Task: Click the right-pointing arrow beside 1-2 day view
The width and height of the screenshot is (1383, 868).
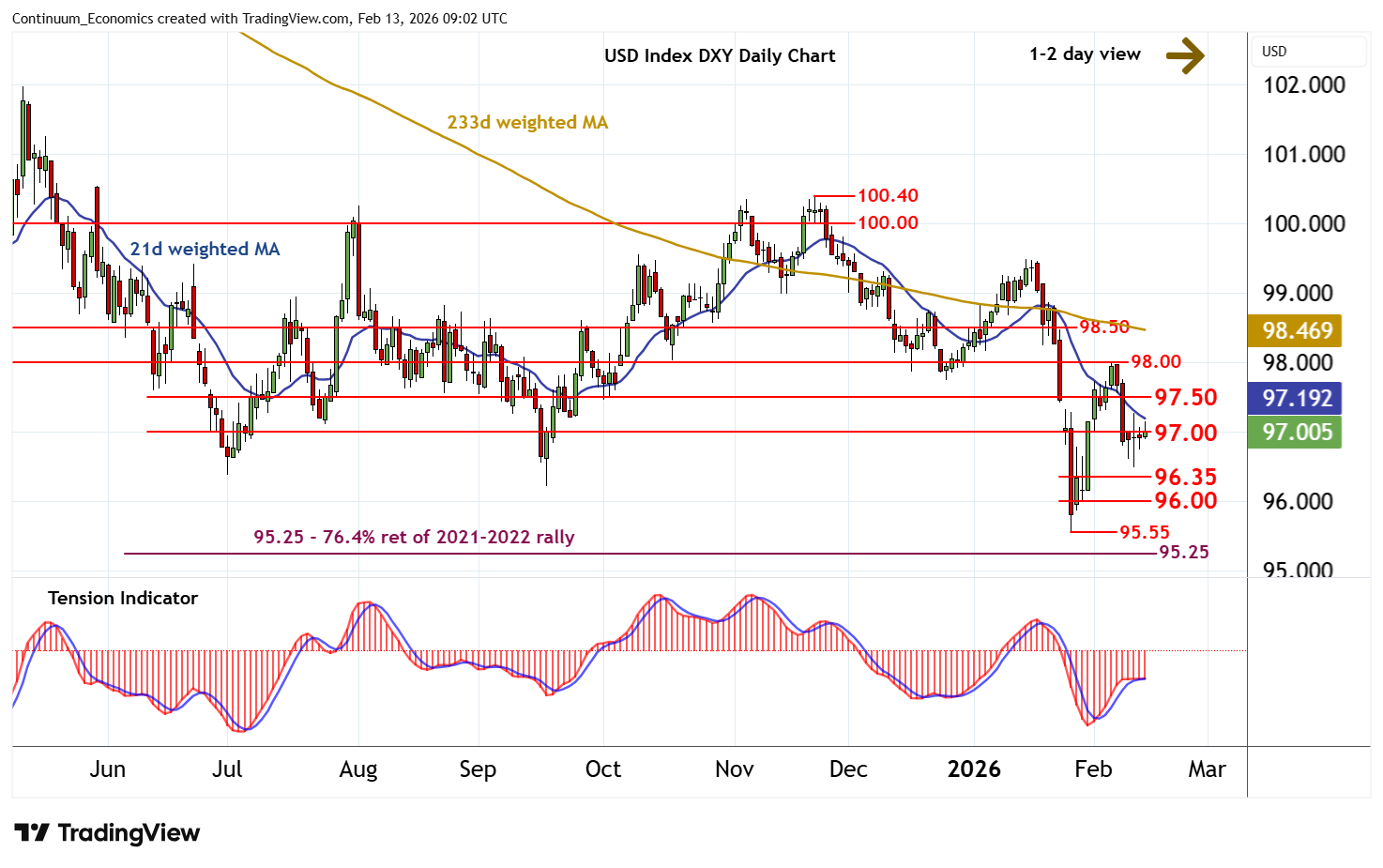Action: point(1185,55)
